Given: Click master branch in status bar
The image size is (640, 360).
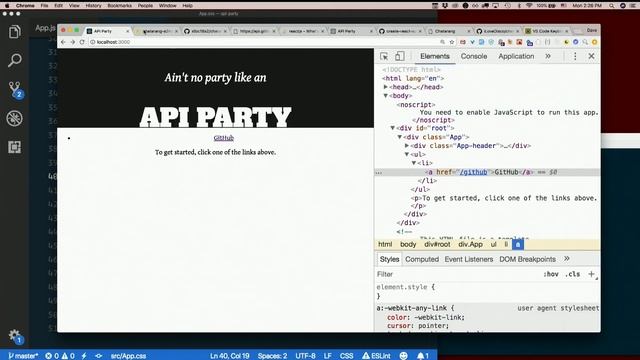Looking at the screenshot, I should (23, 356).
